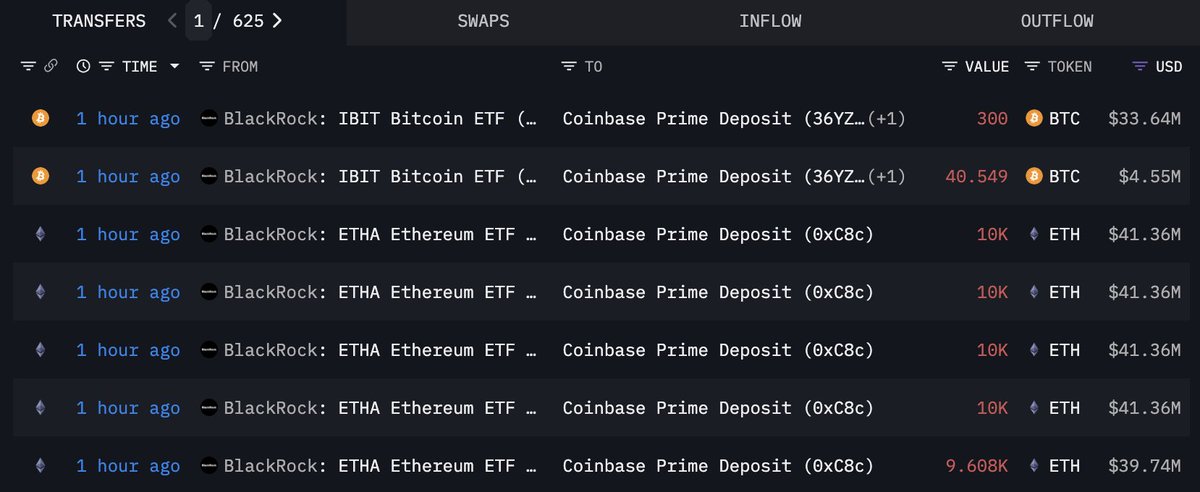This screenshot has height=492, width=1200.
Task: Expand the (+1) addresses in the $33.64M row
Action: pos(886,119)
